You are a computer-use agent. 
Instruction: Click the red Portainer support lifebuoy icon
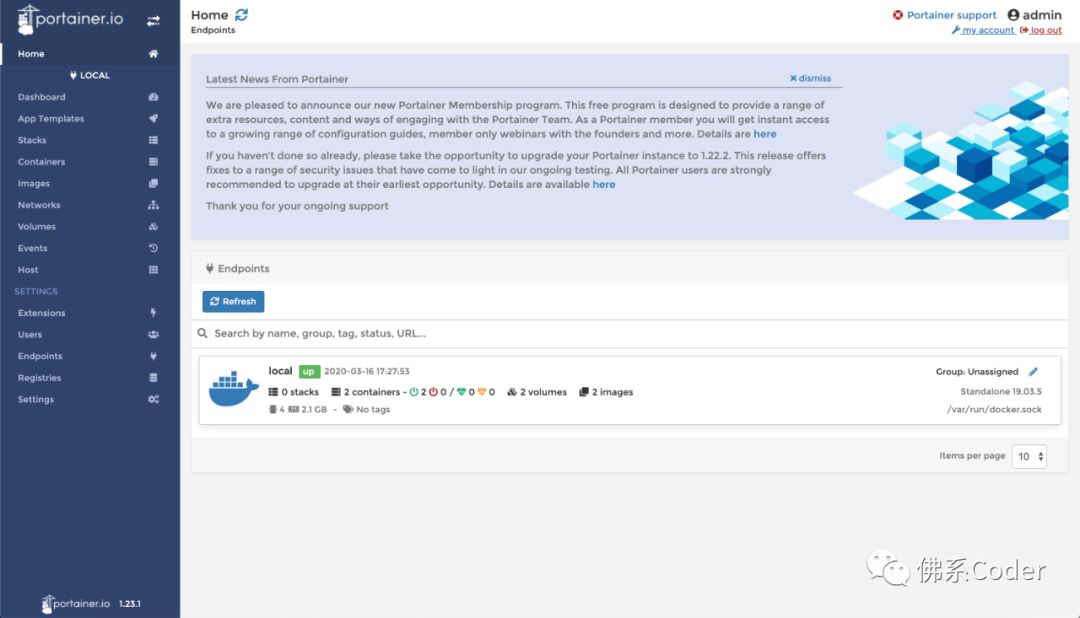point(897,15)
